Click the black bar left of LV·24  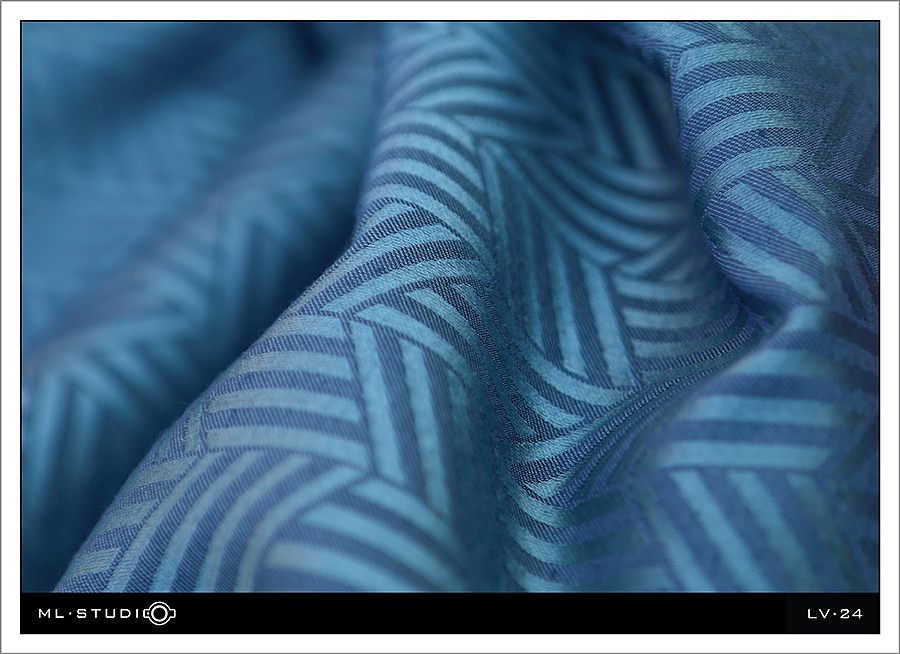pos(700,613)
